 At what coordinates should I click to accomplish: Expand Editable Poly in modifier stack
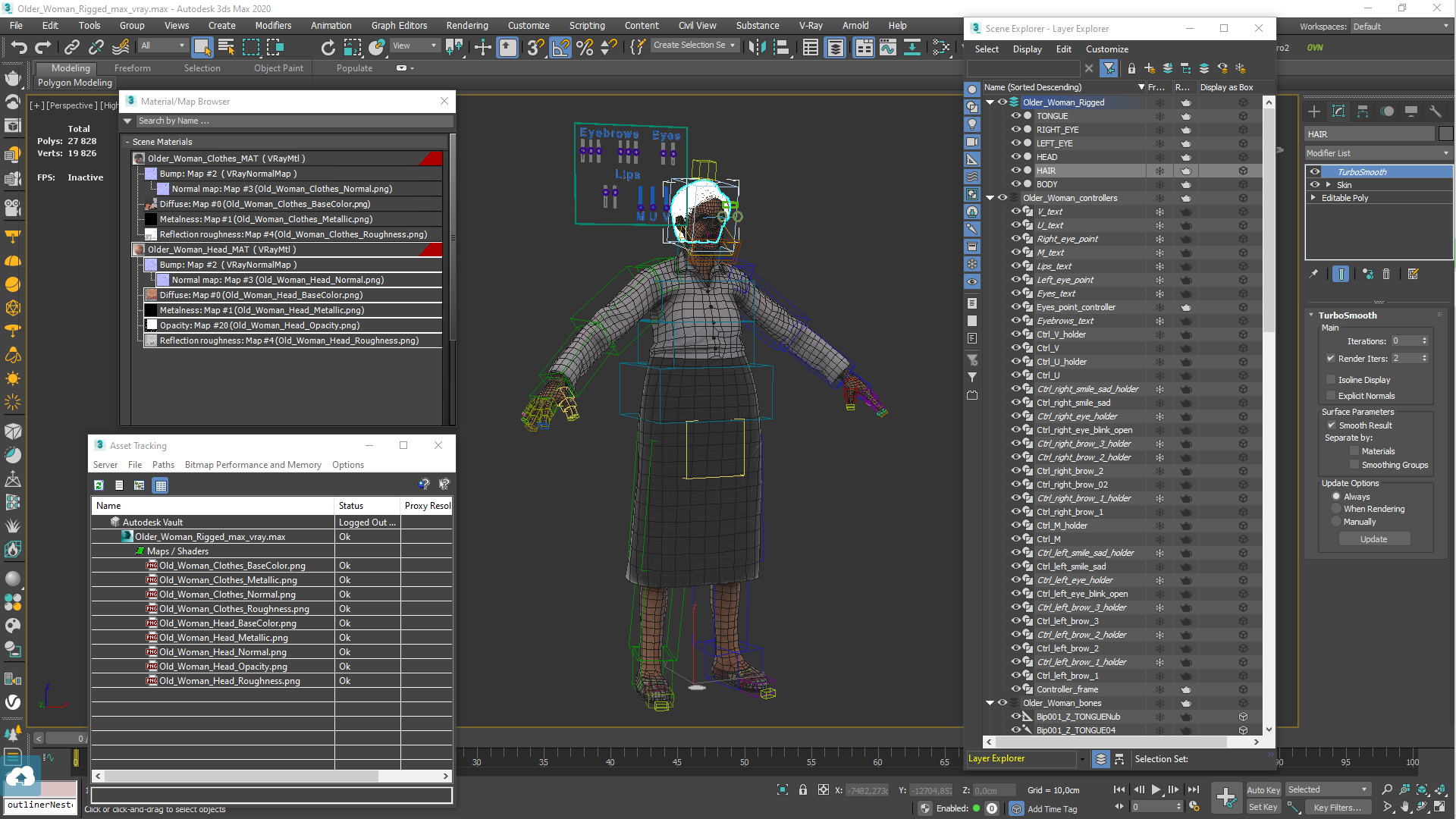[x=1313, y=198]
